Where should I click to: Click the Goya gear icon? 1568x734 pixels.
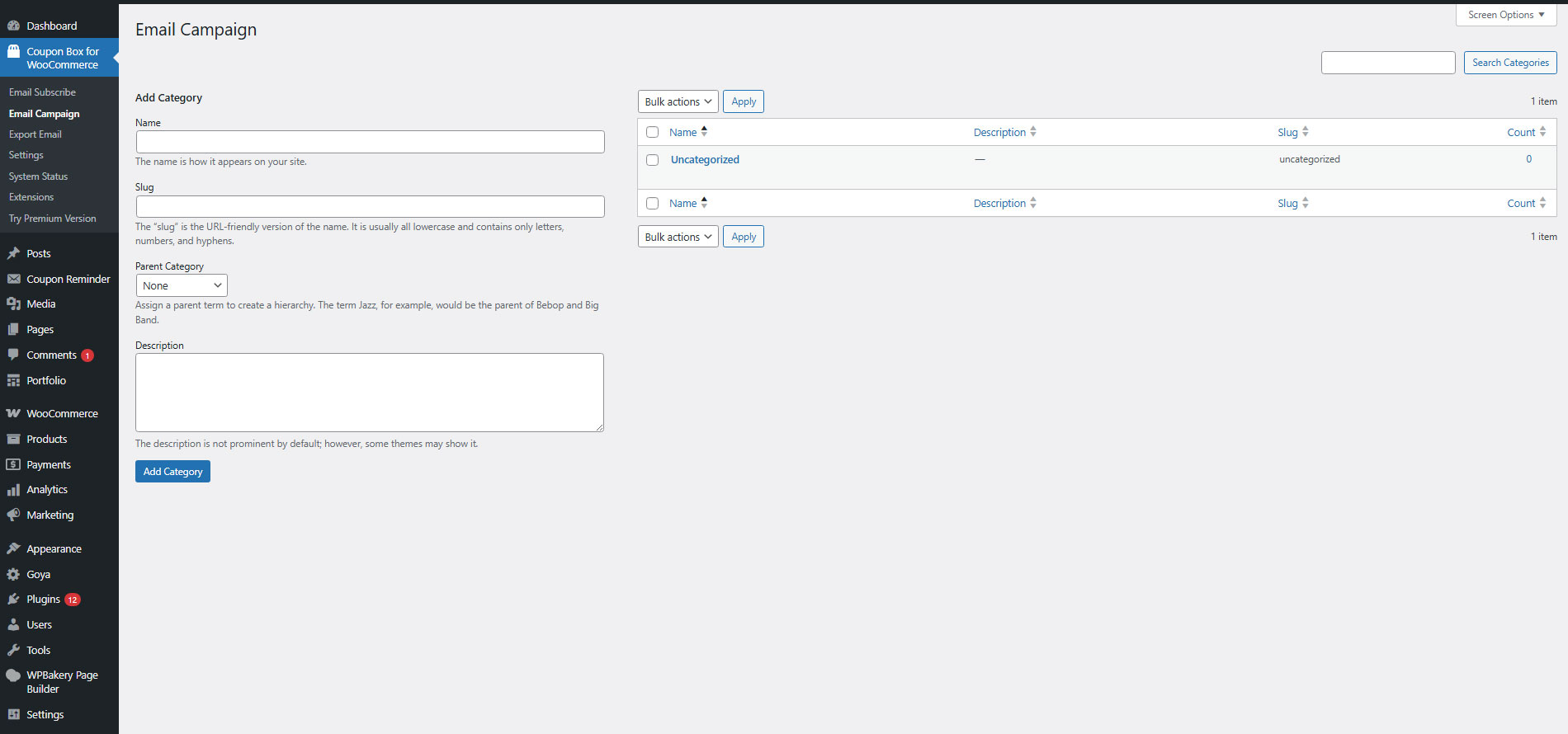13,574
